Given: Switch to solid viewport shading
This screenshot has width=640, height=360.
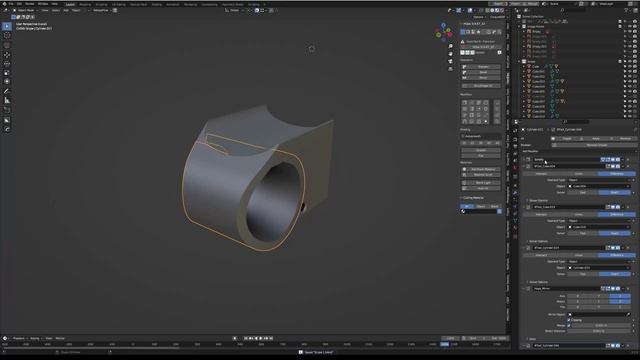Looking at the screenshot, I should pyautogui.click(x=492, y=10).
